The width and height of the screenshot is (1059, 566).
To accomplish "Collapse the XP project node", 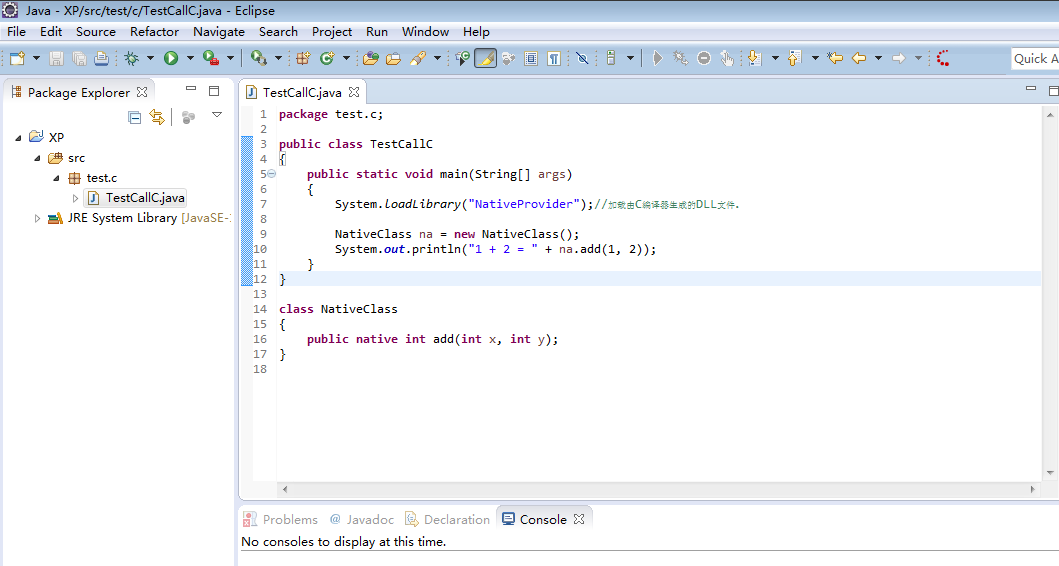I will 18,138.
